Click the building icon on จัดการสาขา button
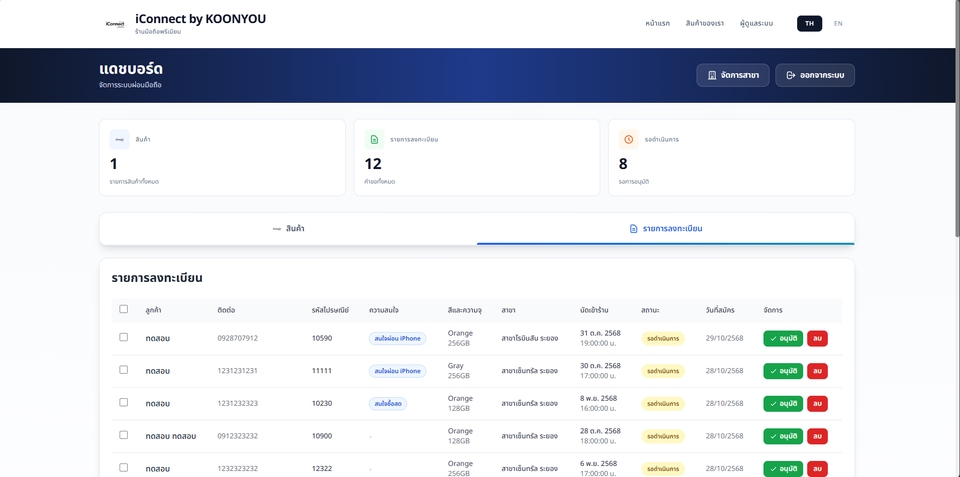Image resolution: width=960 pixels, height=477 pixels. [711, 75]
